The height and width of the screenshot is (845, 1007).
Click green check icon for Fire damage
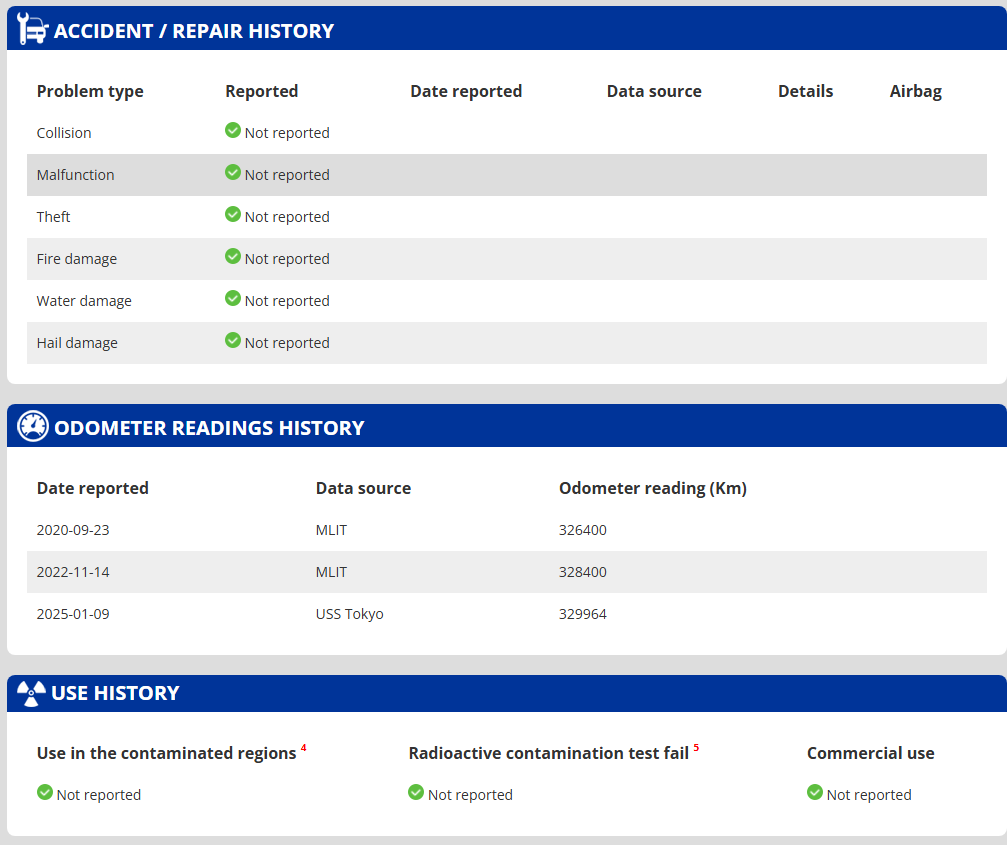pyautogui.click(x=233, y=257)
